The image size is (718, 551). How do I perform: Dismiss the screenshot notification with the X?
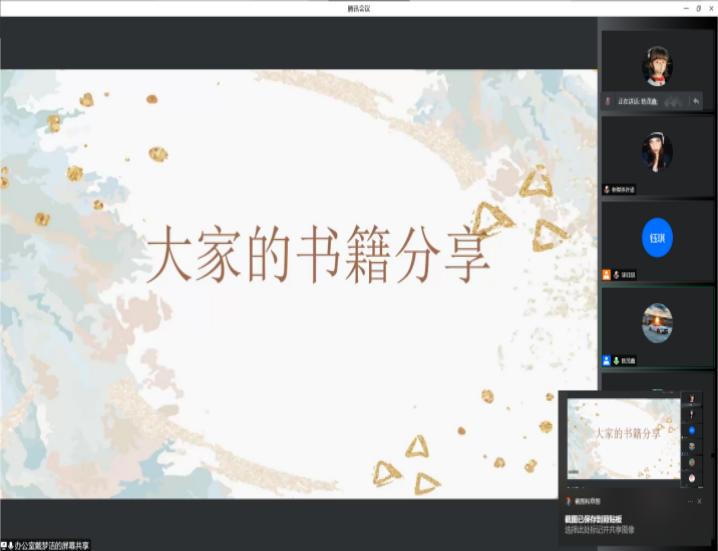pyautogui.click(x=699, y=501)
